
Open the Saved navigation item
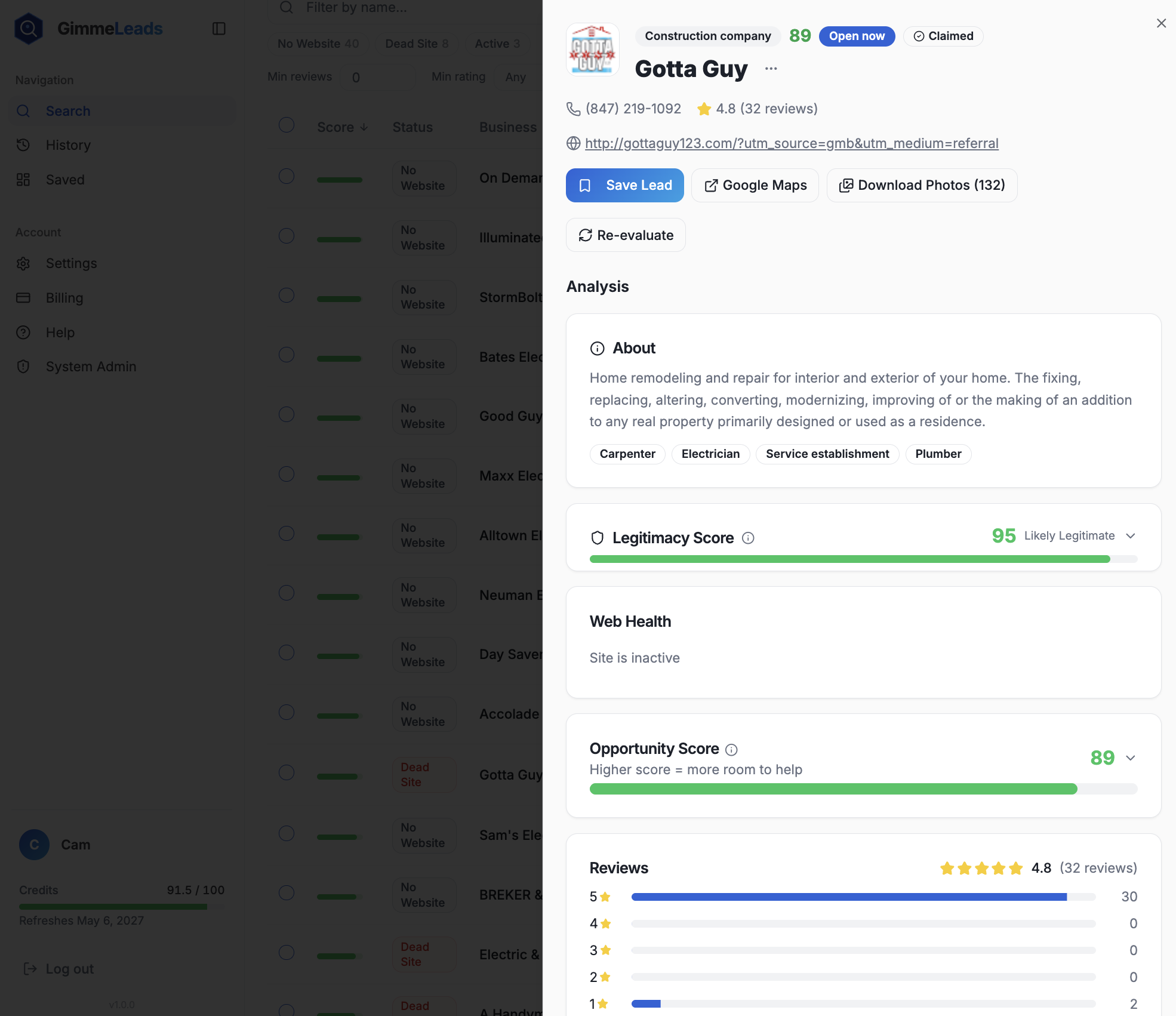click(x=122, y=180)
